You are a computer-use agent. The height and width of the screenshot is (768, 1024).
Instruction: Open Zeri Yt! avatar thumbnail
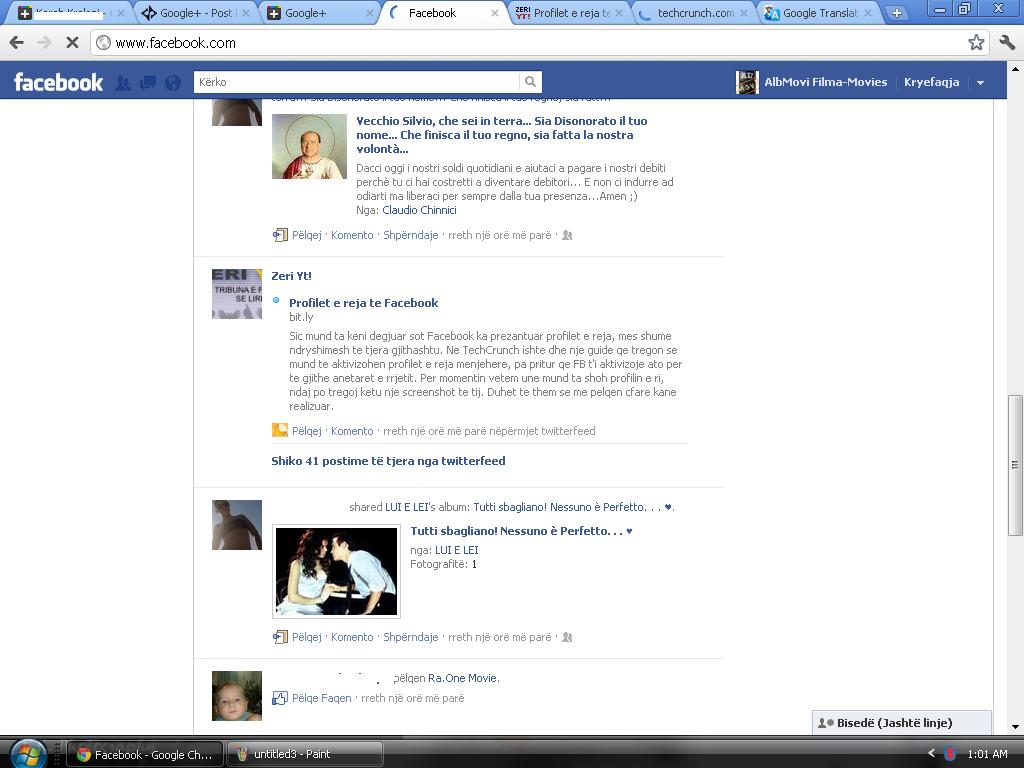237,294
